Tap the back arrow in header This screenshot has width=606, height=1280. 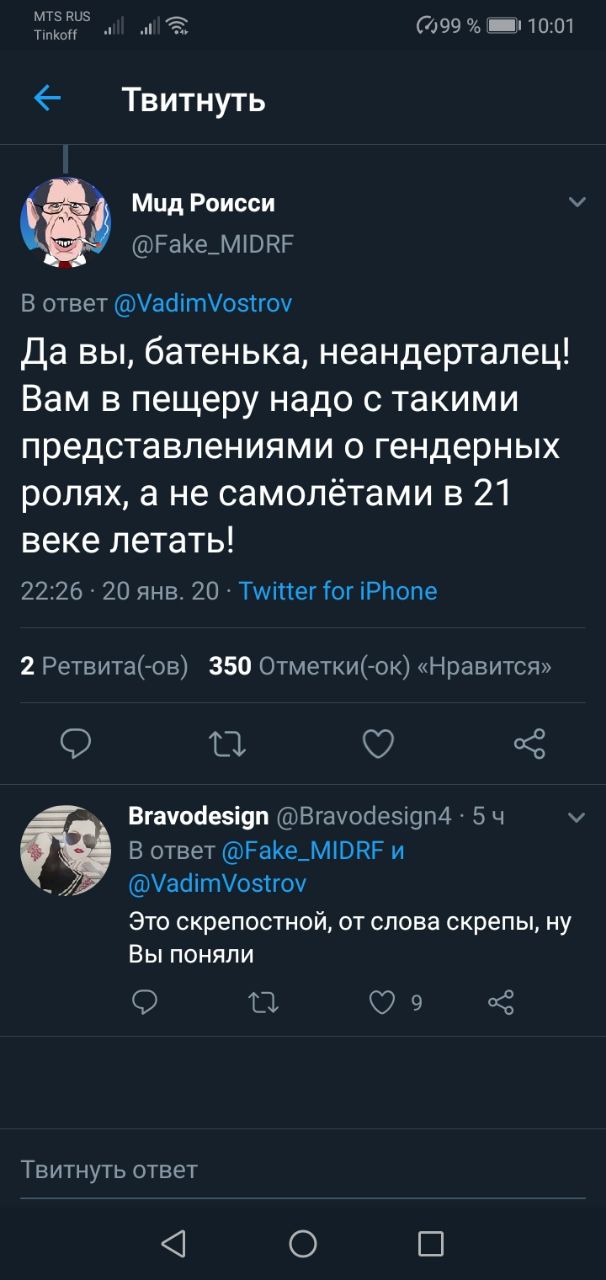(x=47, y=98)
